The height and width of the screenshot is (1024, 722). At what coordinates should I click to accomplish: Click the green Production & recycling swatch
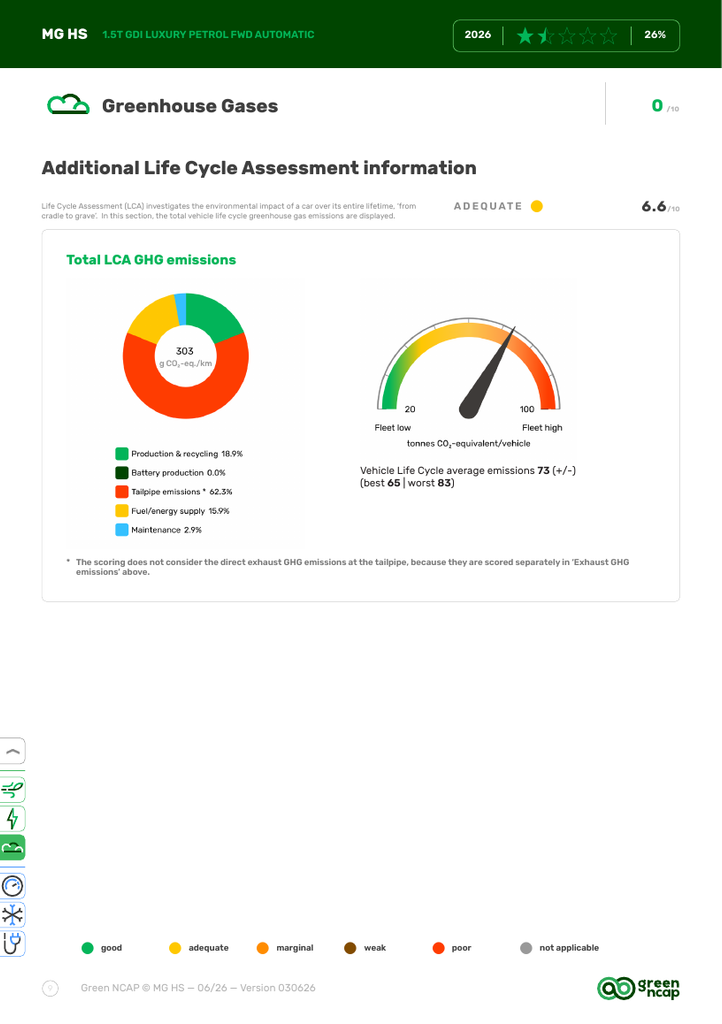[121, 454]
